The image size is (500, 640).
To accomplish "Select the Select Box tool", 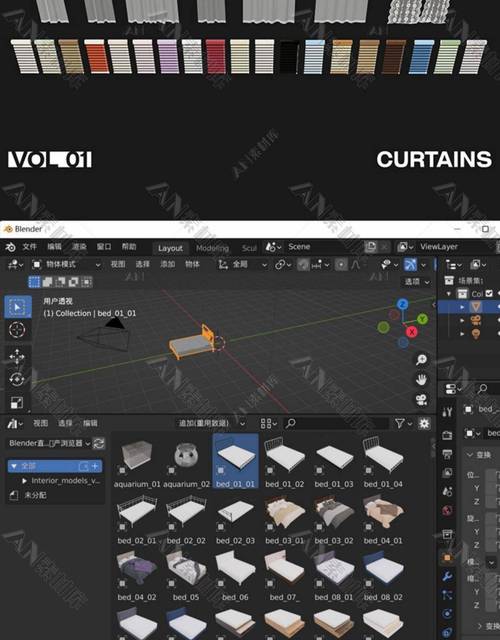I will point(17,307).
